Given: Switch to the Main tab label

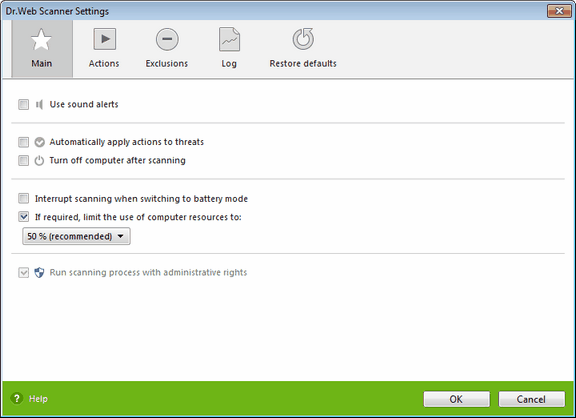Looking at the screenshot, I should 42,64.
